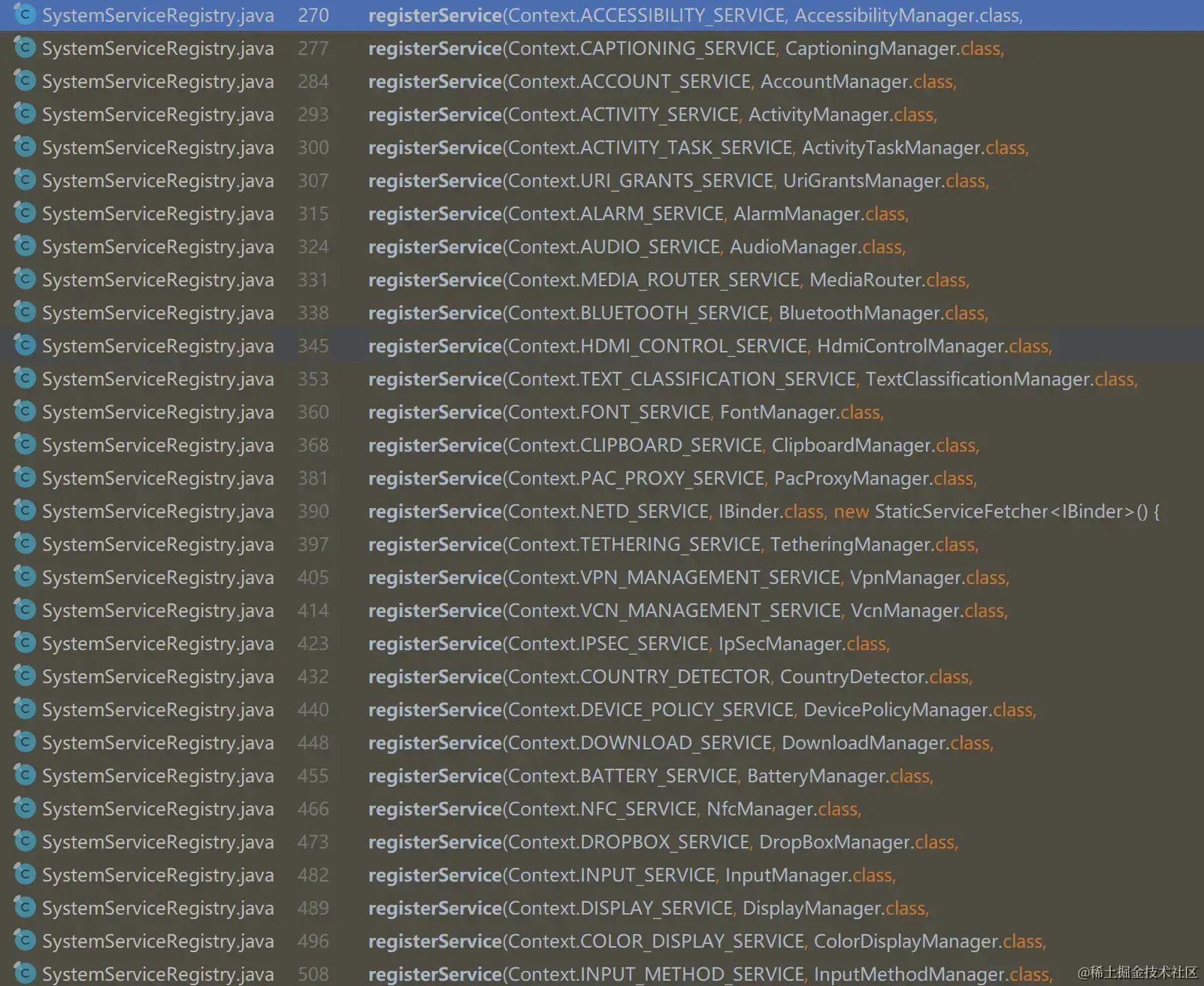Click the class icon on line 353 row

point(25,378)
